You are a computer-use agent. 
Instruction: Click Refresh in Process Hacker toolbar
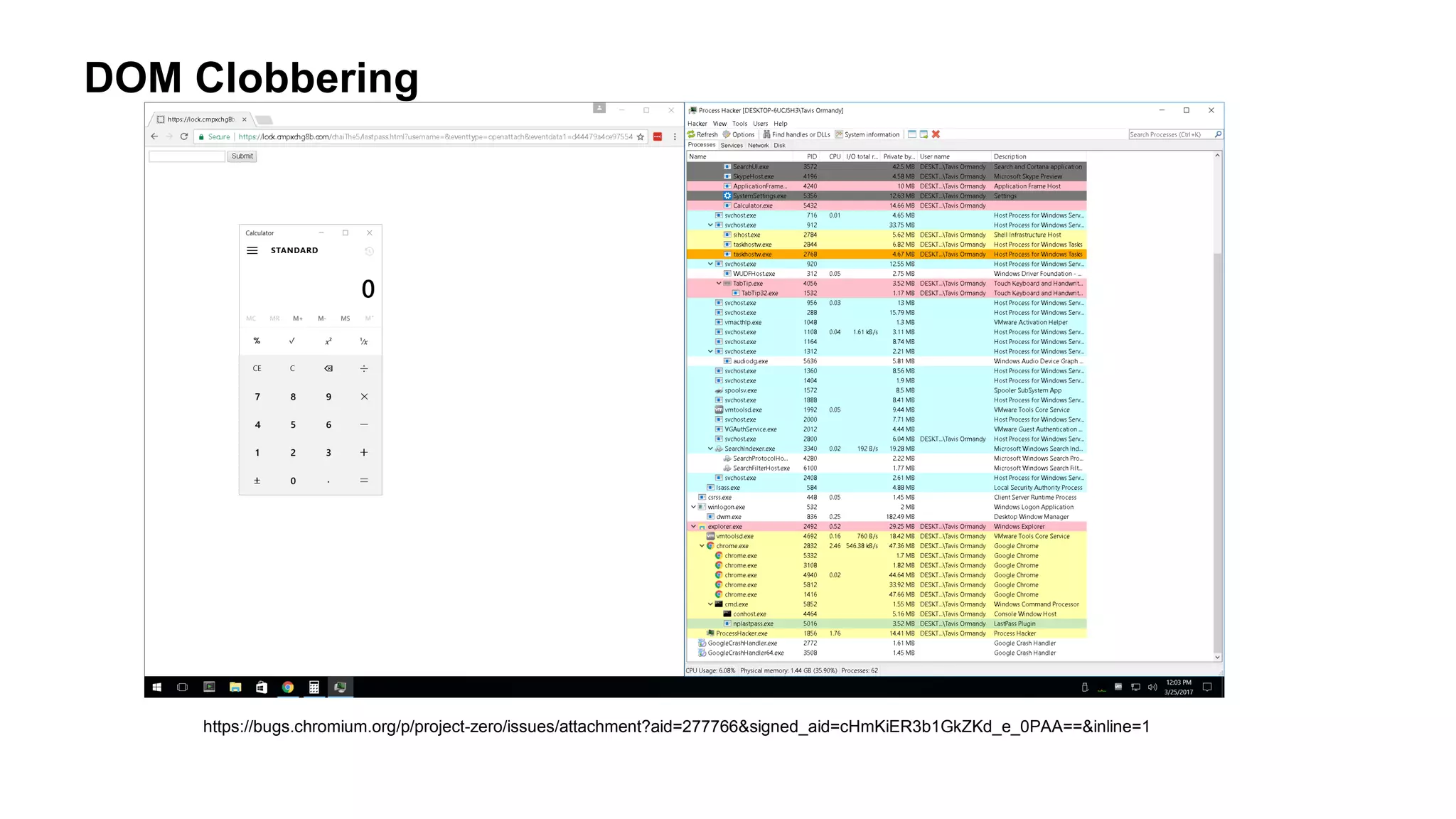click(702, 134)
